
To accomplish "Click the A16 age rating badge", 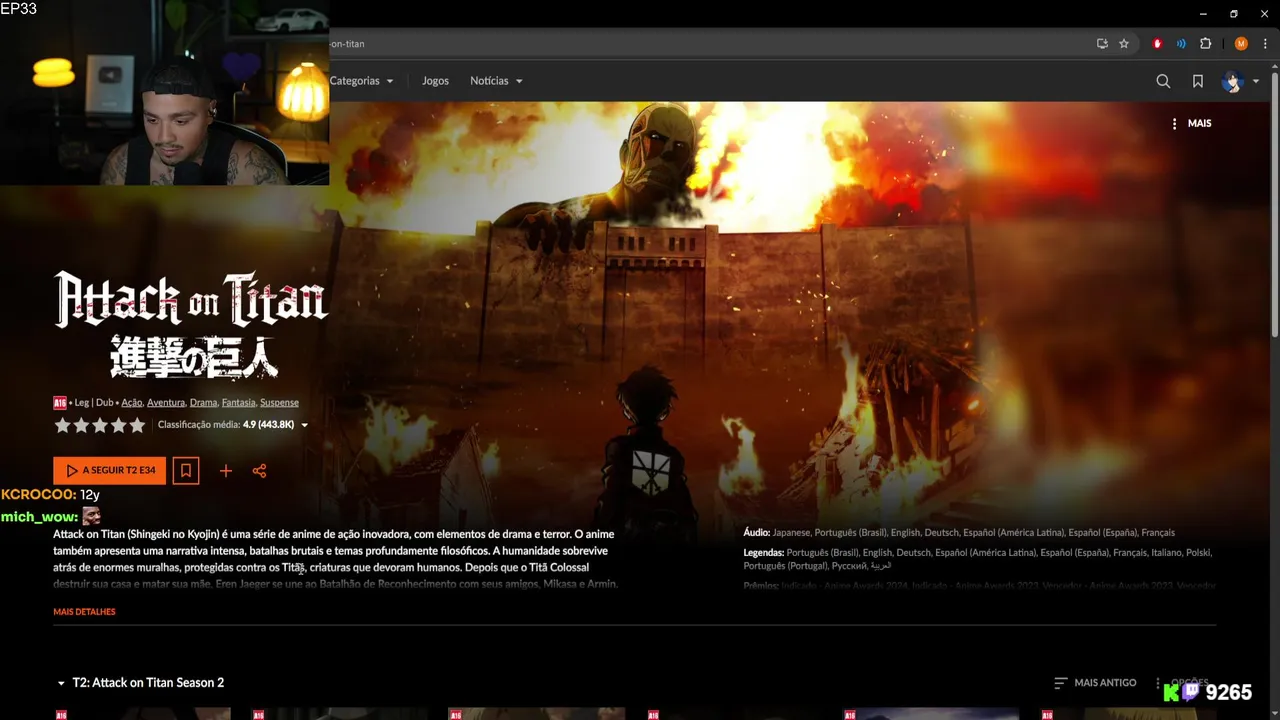I will [60, 402].
